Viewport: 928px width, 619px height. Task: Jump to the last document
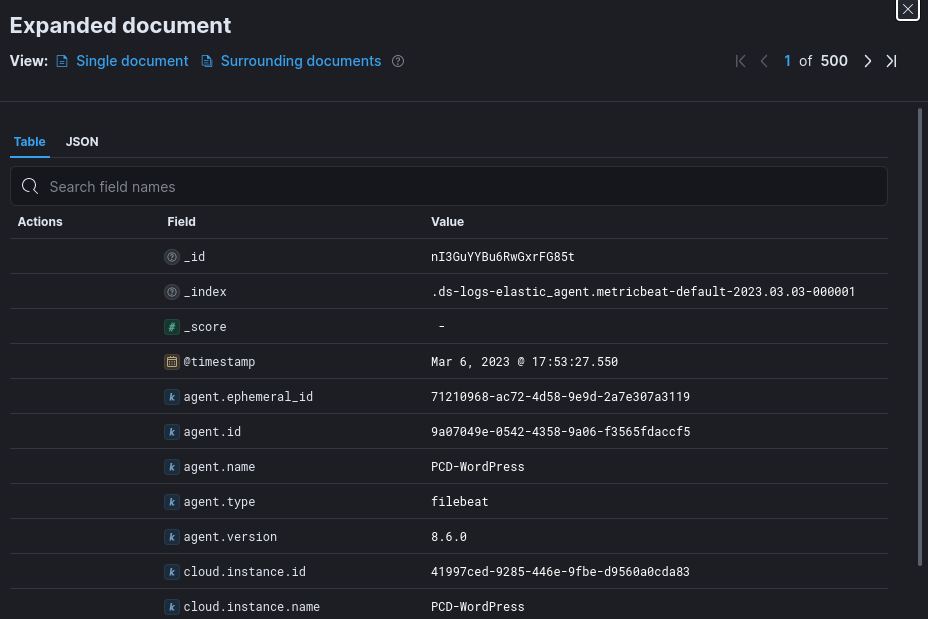pyautogui.click(x=891, y=61)
